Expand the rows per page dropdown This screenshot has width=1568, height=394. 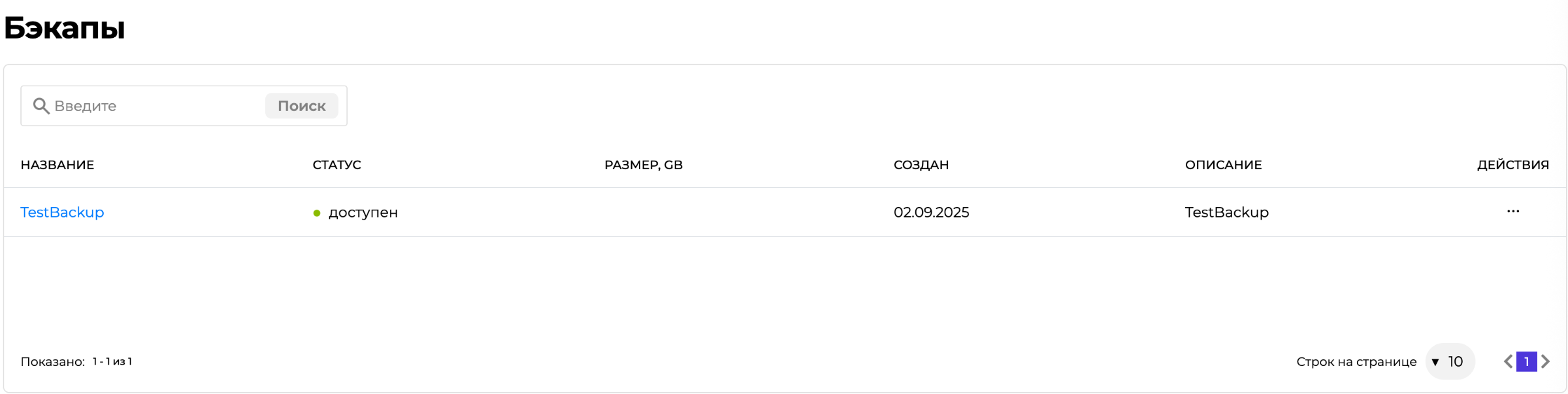pyautogui.click(x=1449, y=361)
